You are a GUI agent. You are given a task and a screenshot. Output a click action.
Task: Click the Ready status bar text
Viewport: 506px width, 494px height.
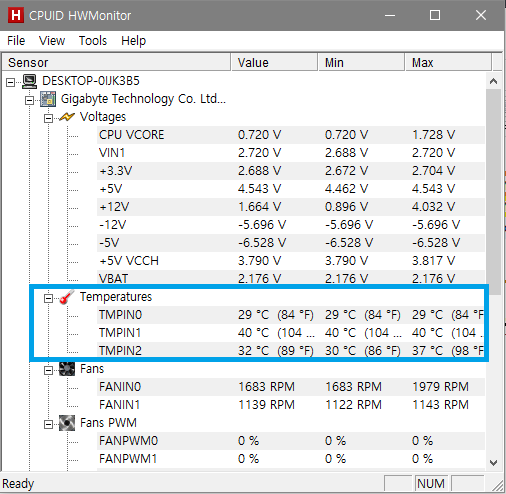coord(18,484)
